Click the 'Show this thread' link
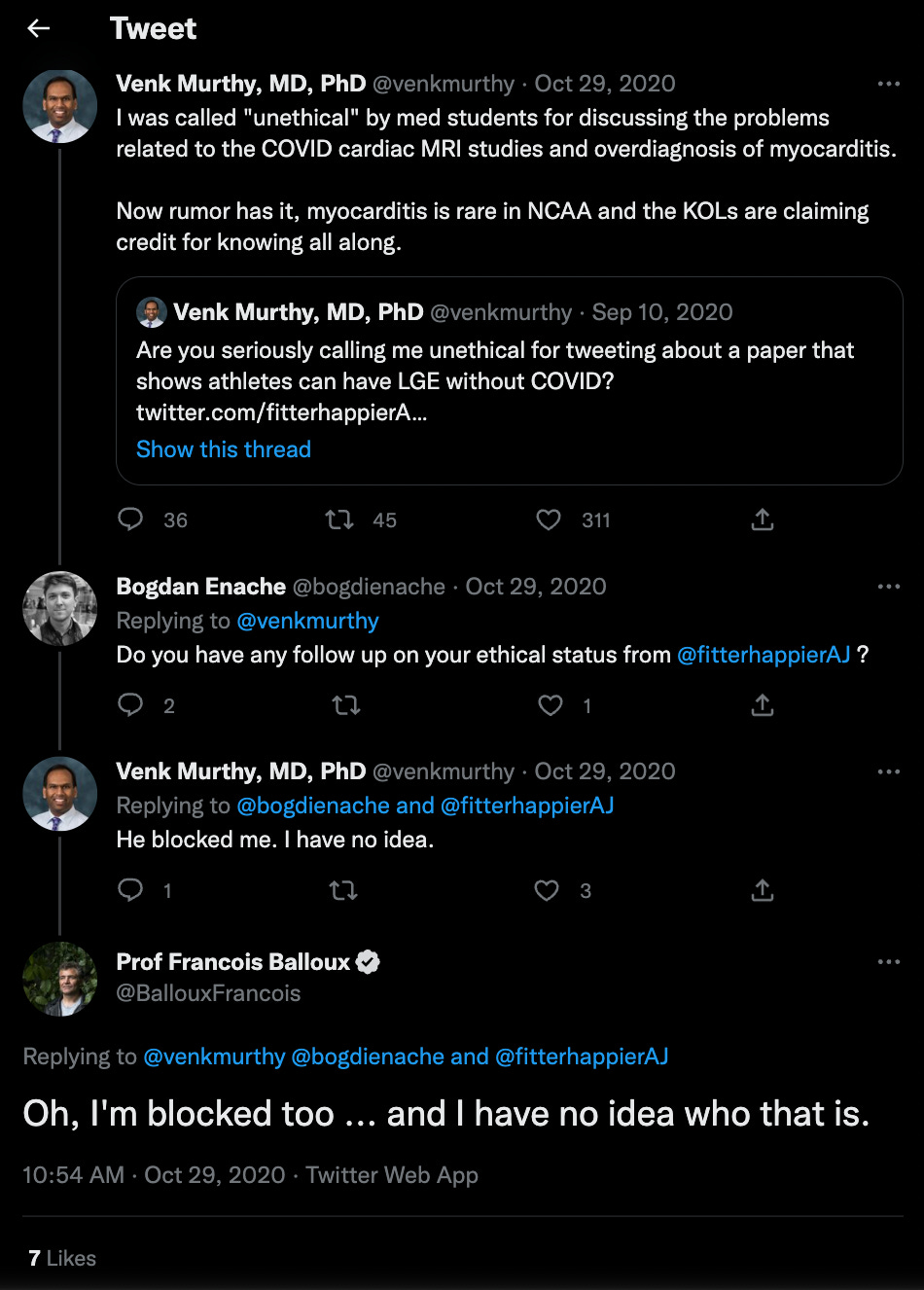Viewport: 924px width, 1290px height. [224, 449]
